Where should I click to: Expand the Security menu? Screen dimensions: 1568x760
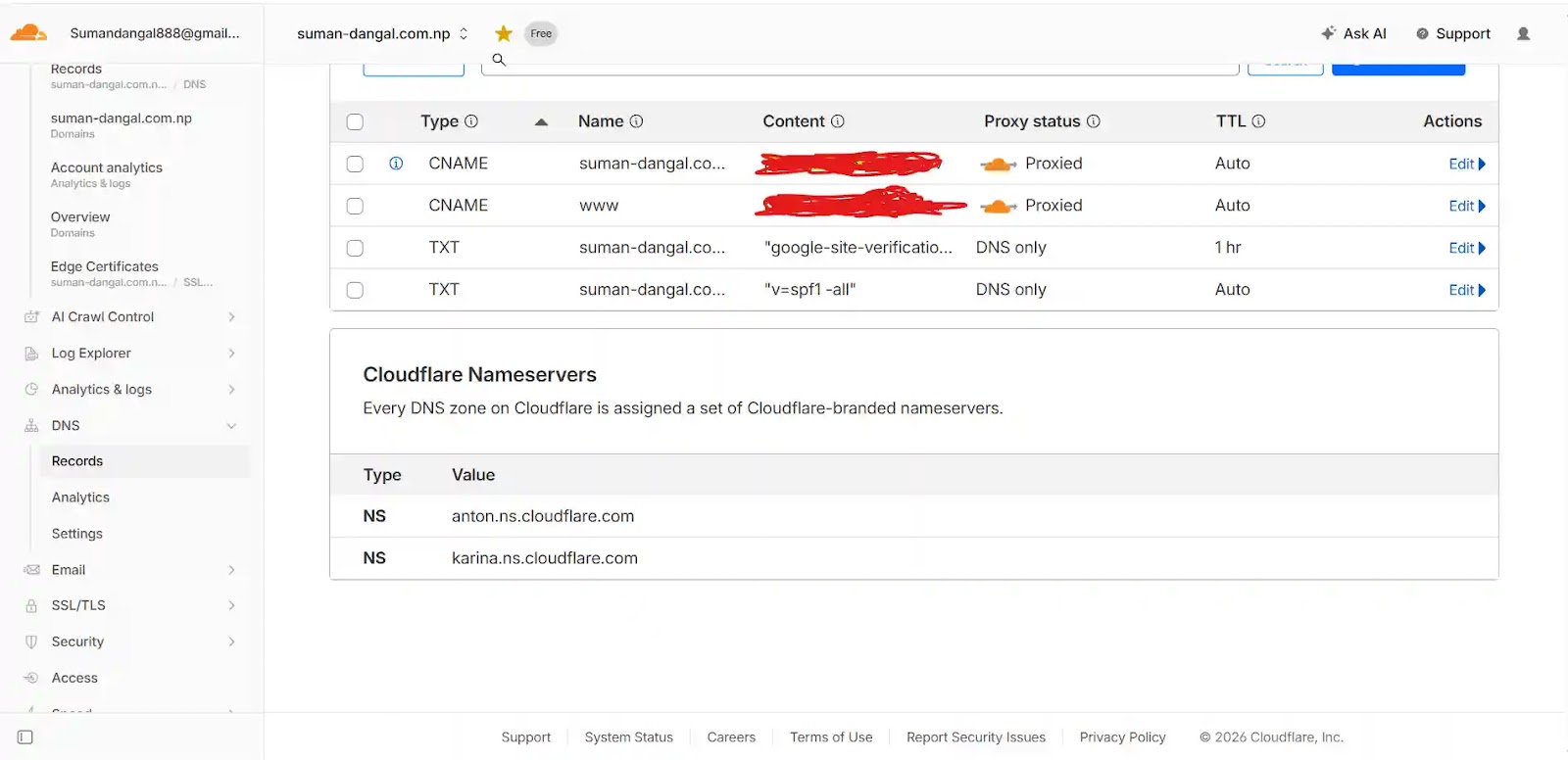(x=232, y=642)
